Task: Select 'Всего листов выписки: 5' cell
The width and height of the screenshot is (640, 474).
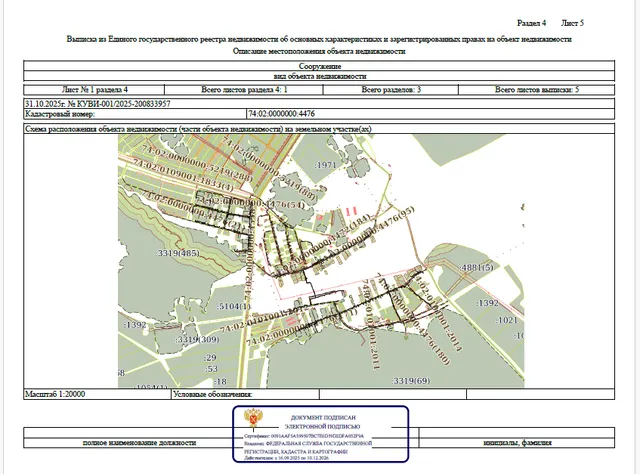Action: click(x=536, y=89)
